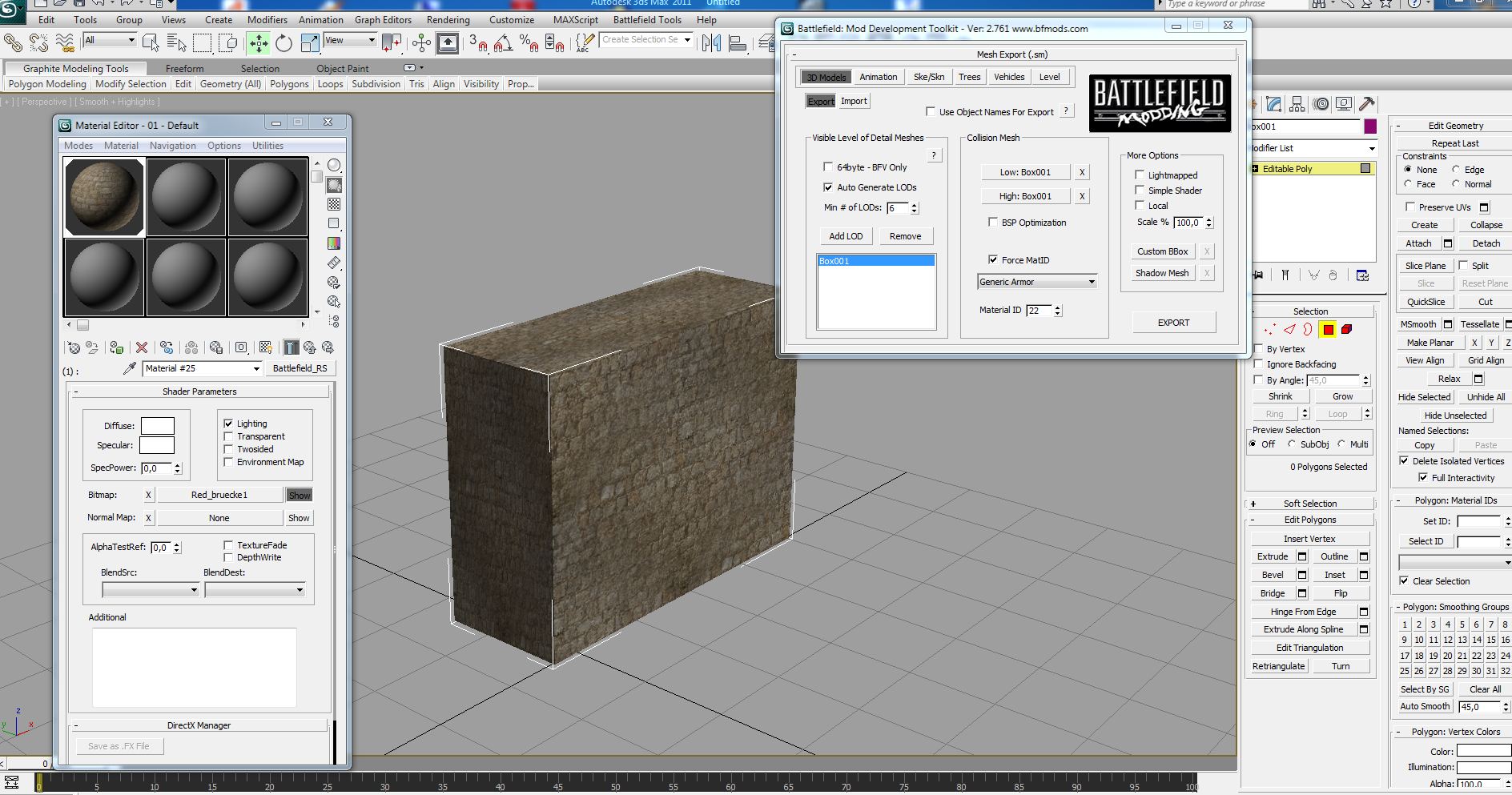The width and height of the screenshot is (1512, 795).
Task: Check the Lightmapped option
Action: 1139,175
